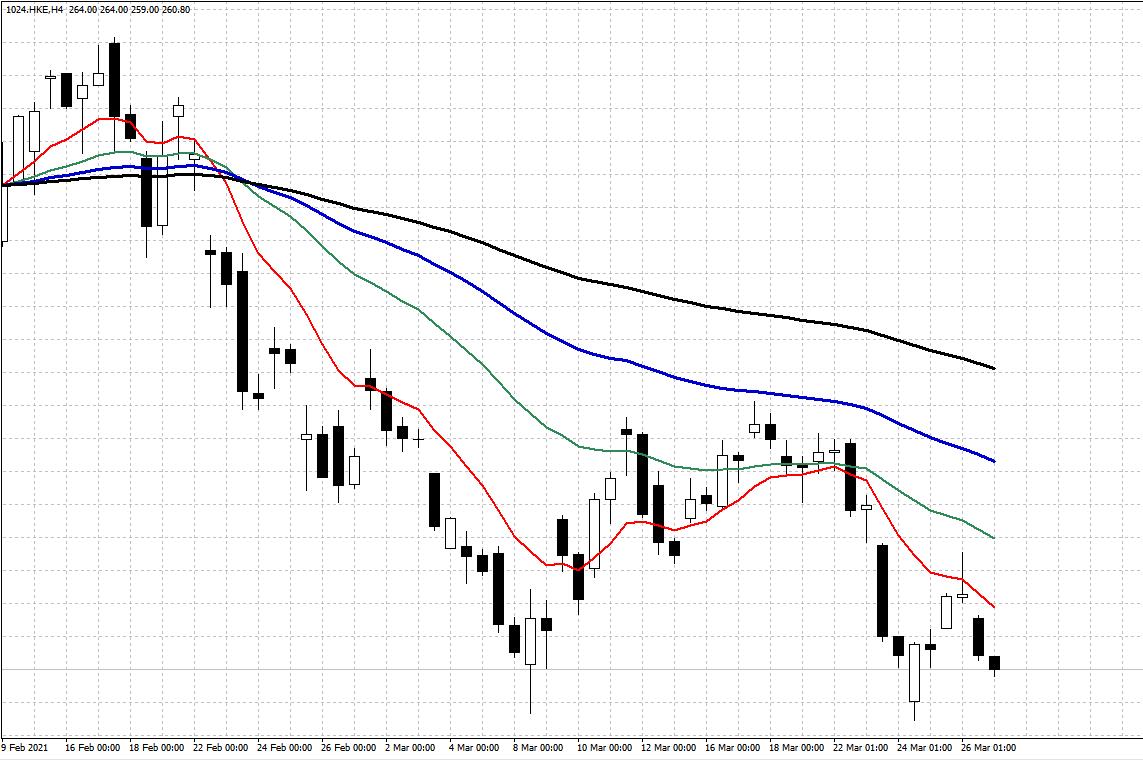Click the 2 Mar 00:00 axis label
The width and height of the screenshot is (1143, 761).
coord(410,747)
